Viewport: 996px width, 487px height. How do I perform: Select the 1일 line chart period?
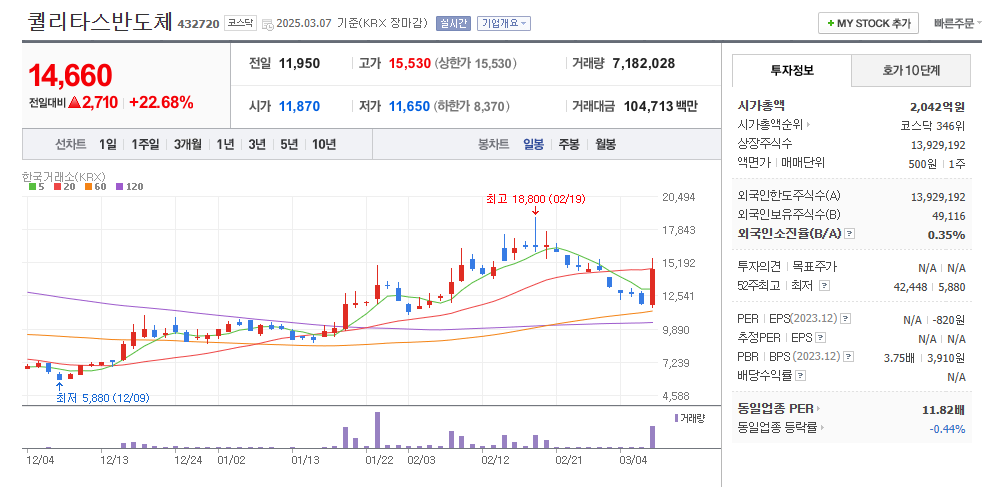click(x=107, y=144)
